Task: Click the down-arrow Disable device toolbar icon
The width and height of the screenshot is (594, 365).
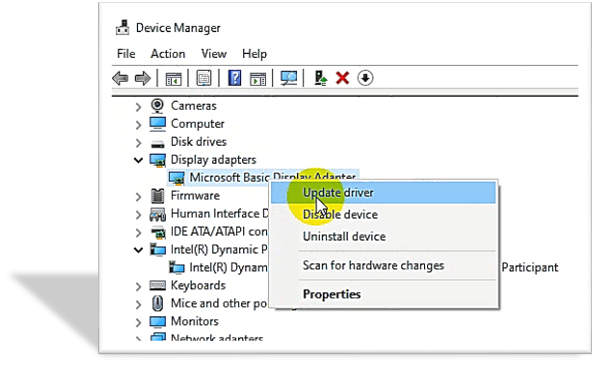Action: click(365, 78)
